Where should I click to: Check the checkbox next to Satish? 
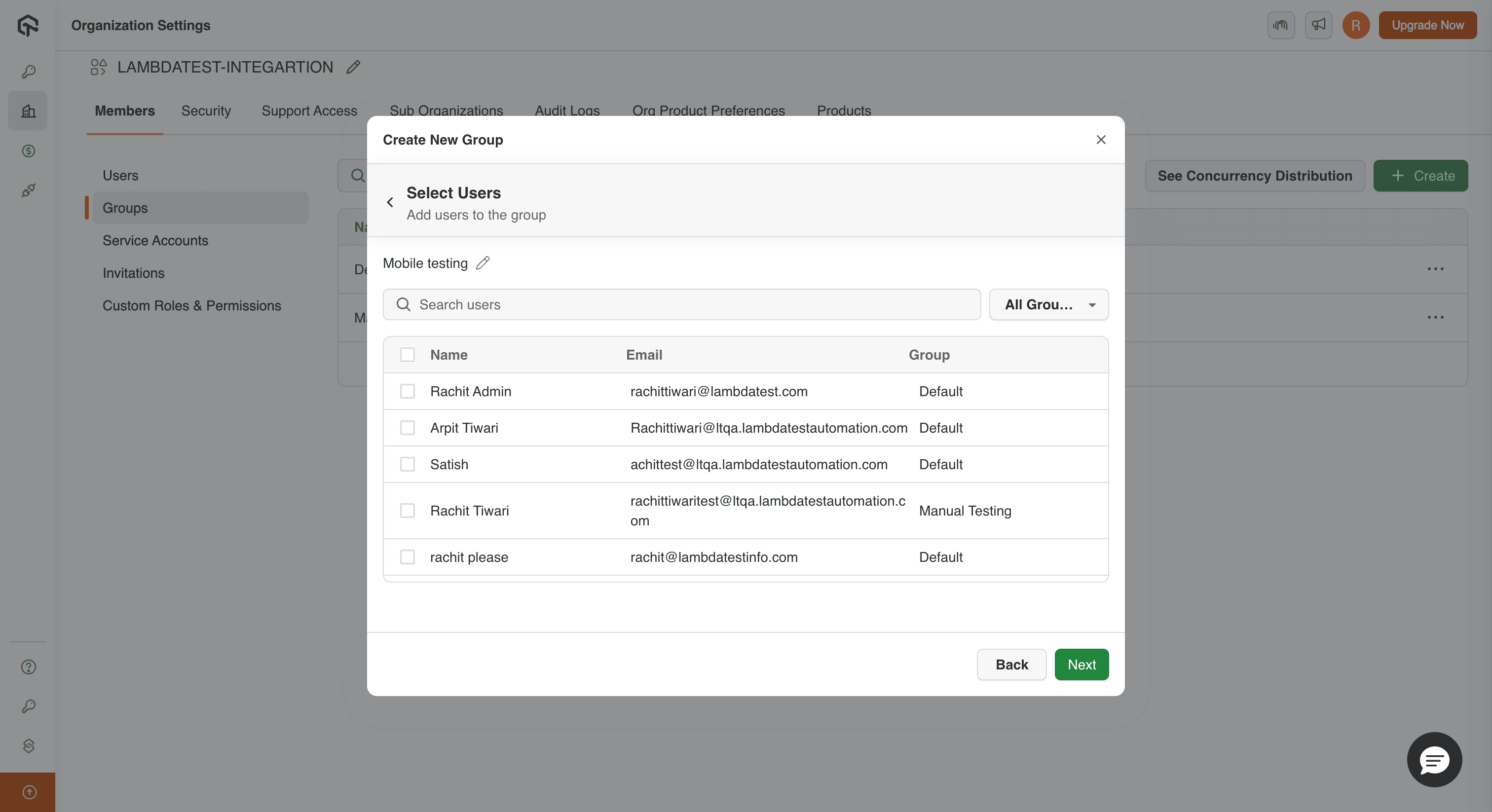(x=407, y=464)
